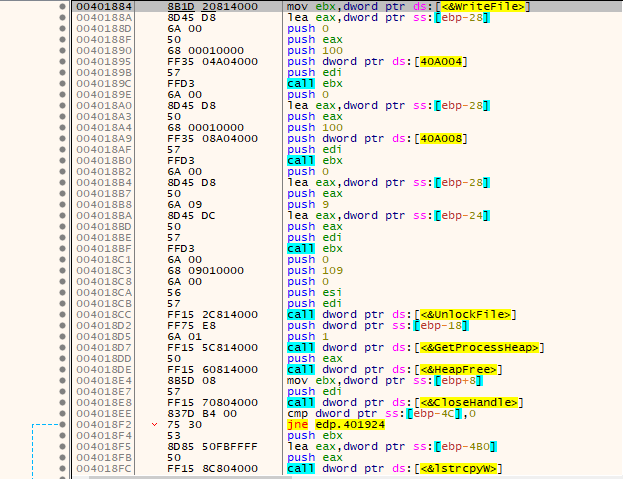Select the cmp dword ptr ebp-4C line
Viewport: 623px width, 479px height.
tap(381, 413)
